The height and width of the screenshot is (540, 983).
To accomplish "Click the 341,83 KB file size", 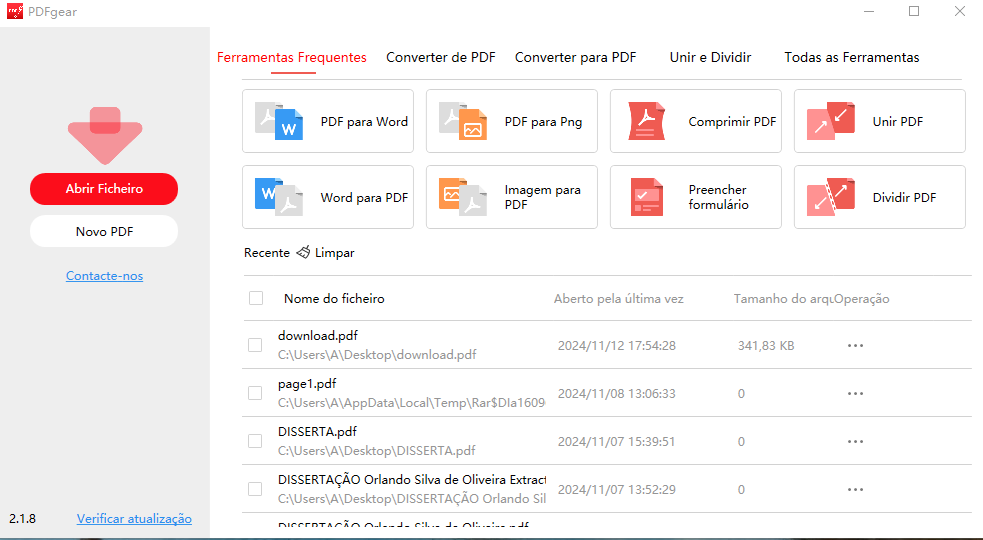I will tap(766, 346).
